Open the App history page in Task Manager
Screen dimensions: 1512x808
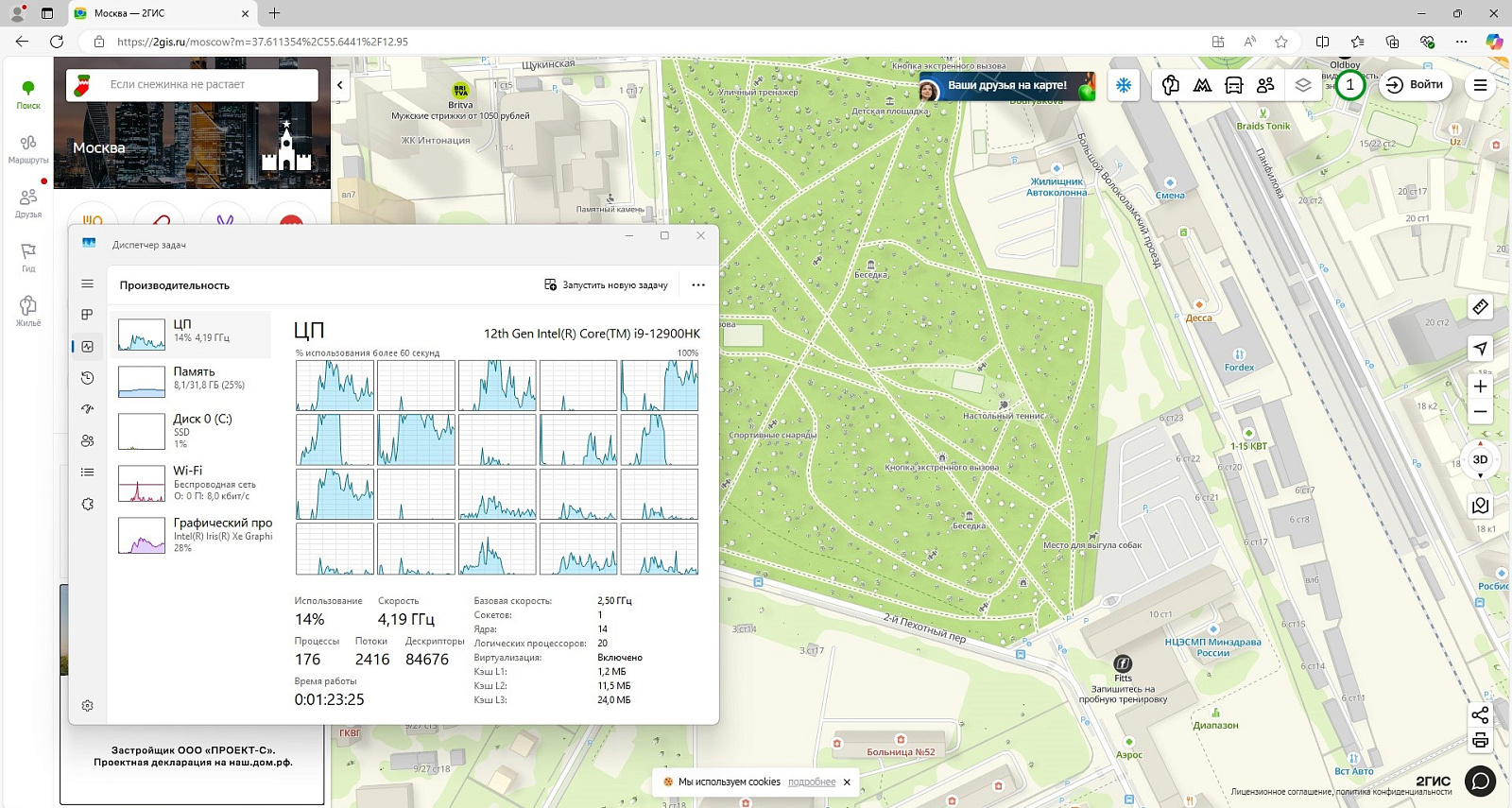(x=88, y=378)
